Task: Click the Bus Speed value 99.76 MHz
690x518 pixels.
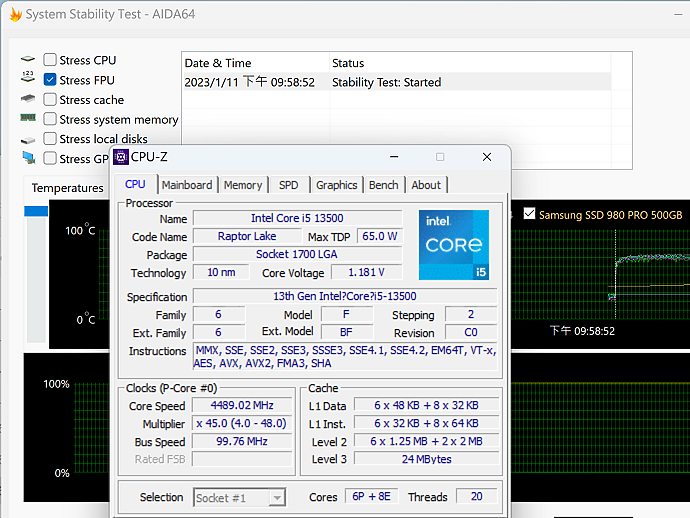Action: (242, 441)
